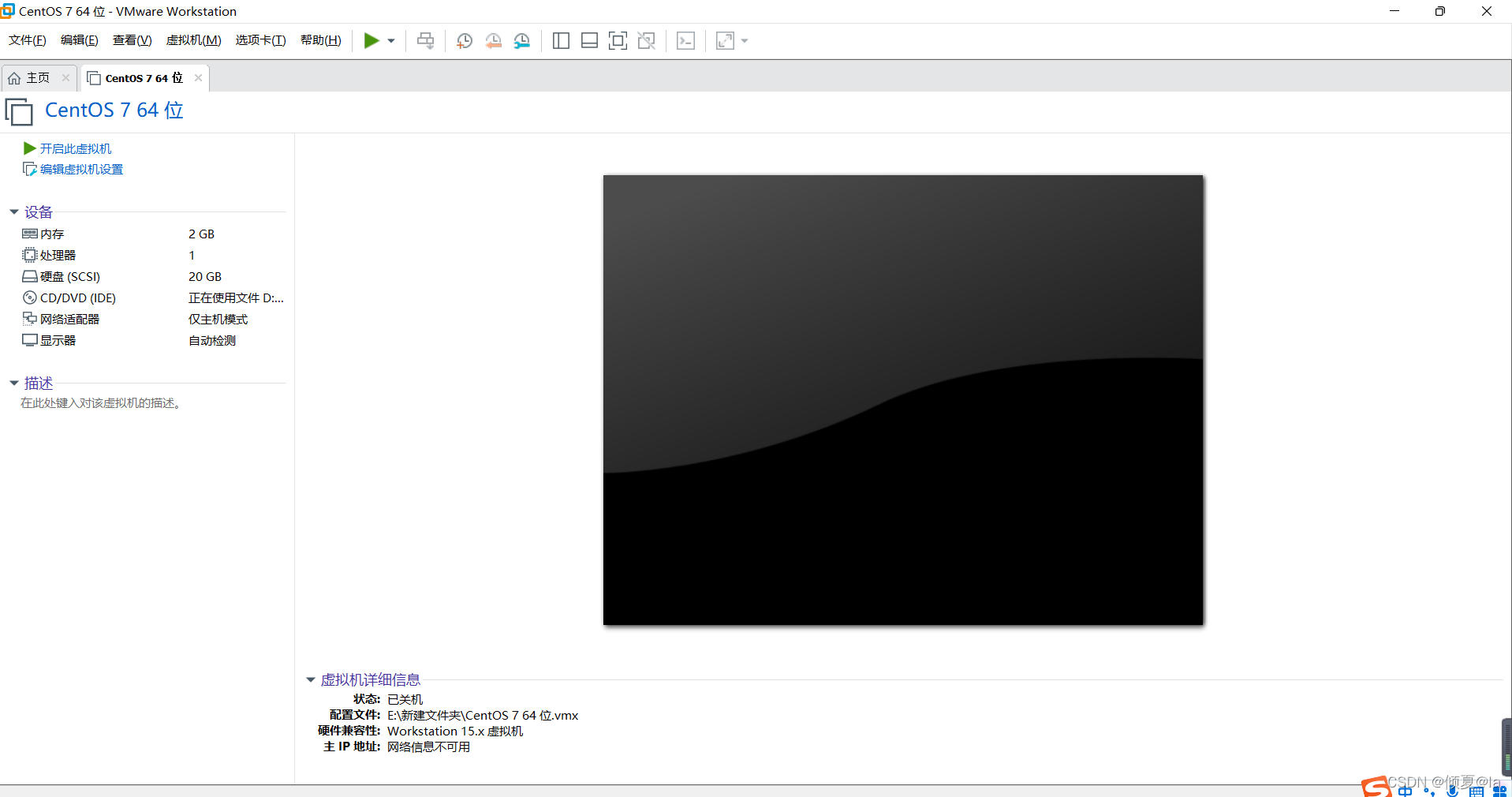Select the 显示器 device row
Image resolution: width=1512 pixels, height=797 pixels.
[x=153, y=340]
